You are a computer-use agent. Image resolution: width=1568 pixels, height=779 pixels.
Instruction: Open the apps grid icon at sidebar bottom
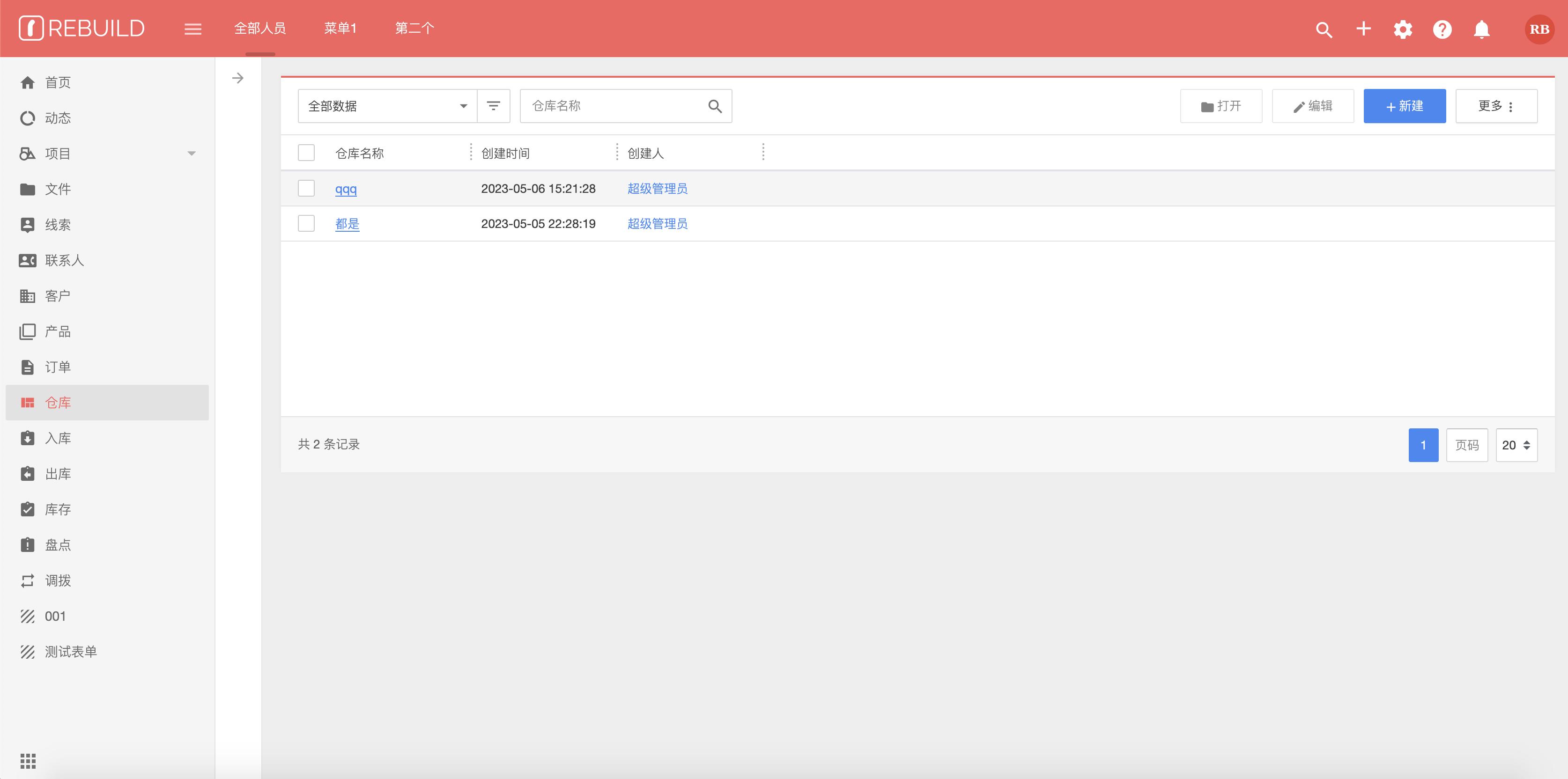(x=28, y=761)
